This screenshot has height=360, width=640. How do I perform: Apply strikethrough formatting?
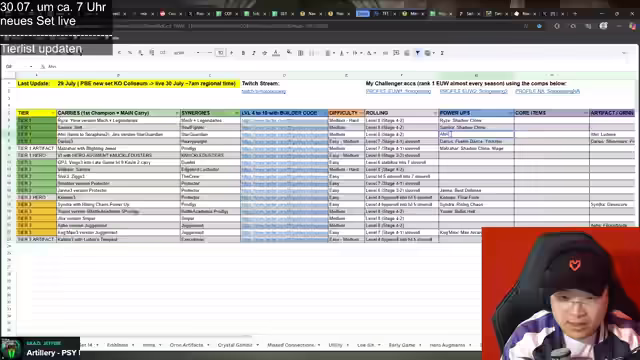pos(264,53)
